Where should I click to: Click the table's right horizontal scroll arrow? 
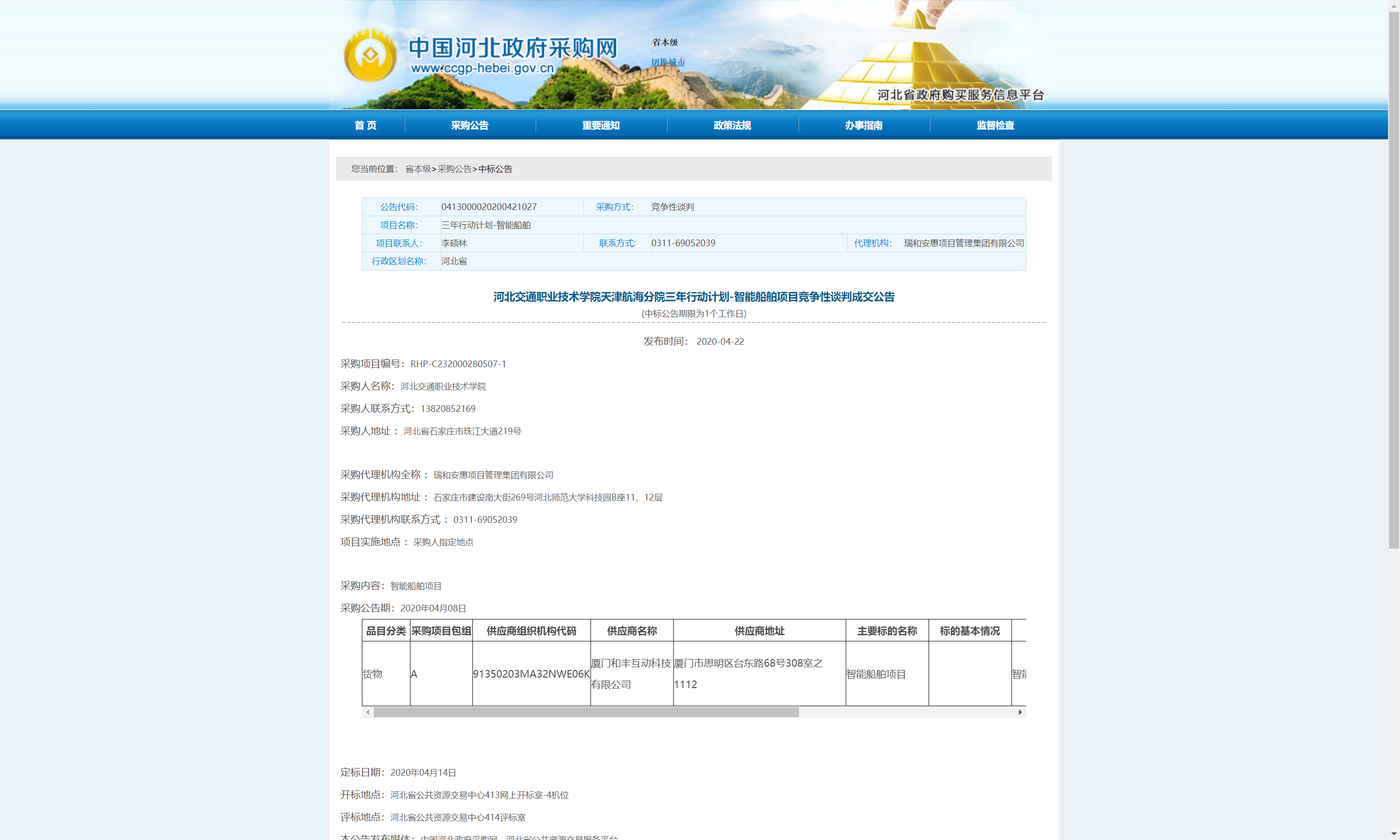coord(1020,712)
